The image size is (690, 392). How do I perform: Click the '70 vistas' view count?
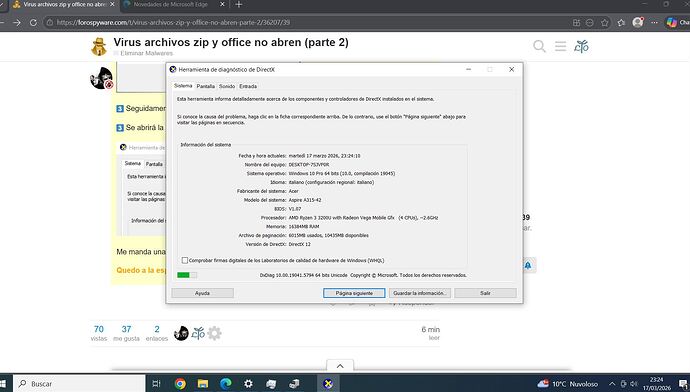point(99,333)
